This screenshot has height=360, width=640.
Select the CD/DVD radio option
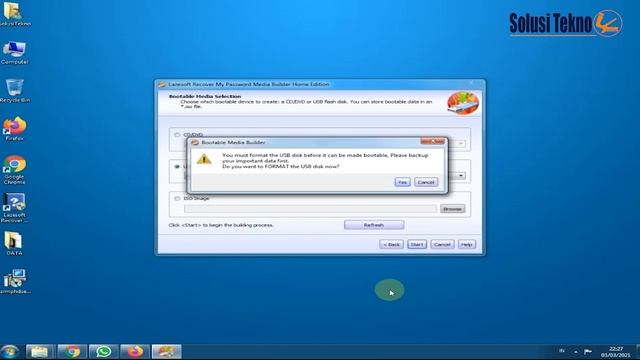[177, 135]
